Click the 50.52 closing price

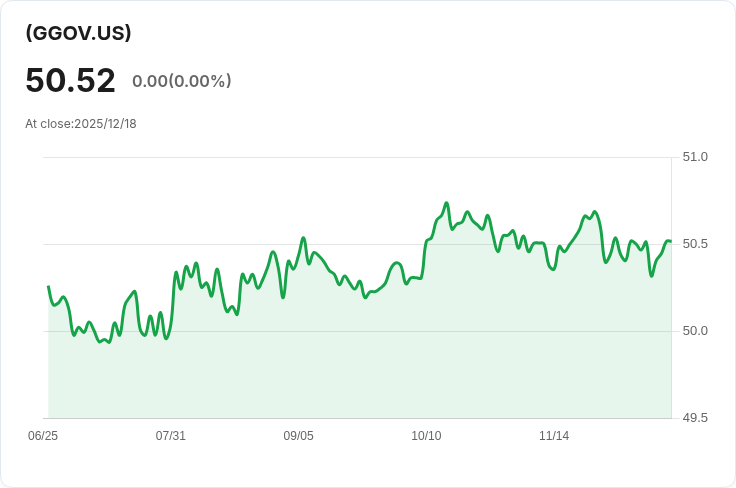point(70,81)
